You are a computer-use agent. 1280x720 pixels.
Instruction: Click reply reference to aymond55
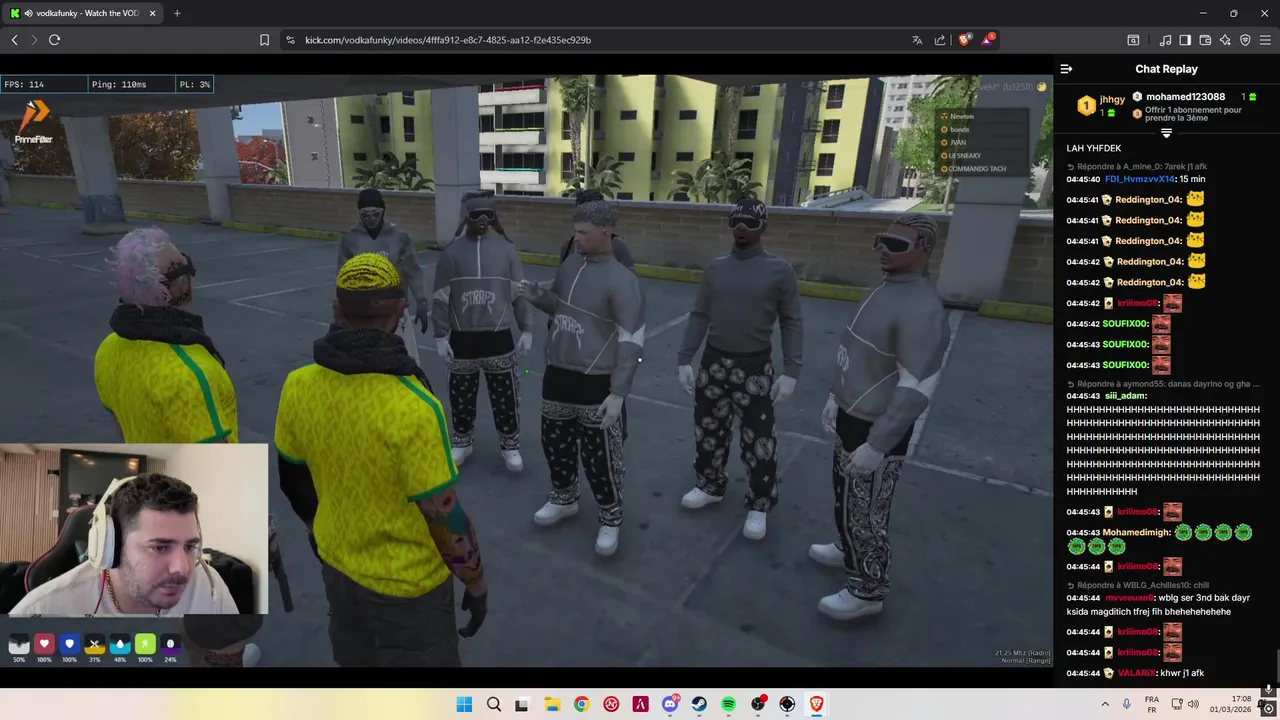pyautogui.click(x=1163, y=383)
